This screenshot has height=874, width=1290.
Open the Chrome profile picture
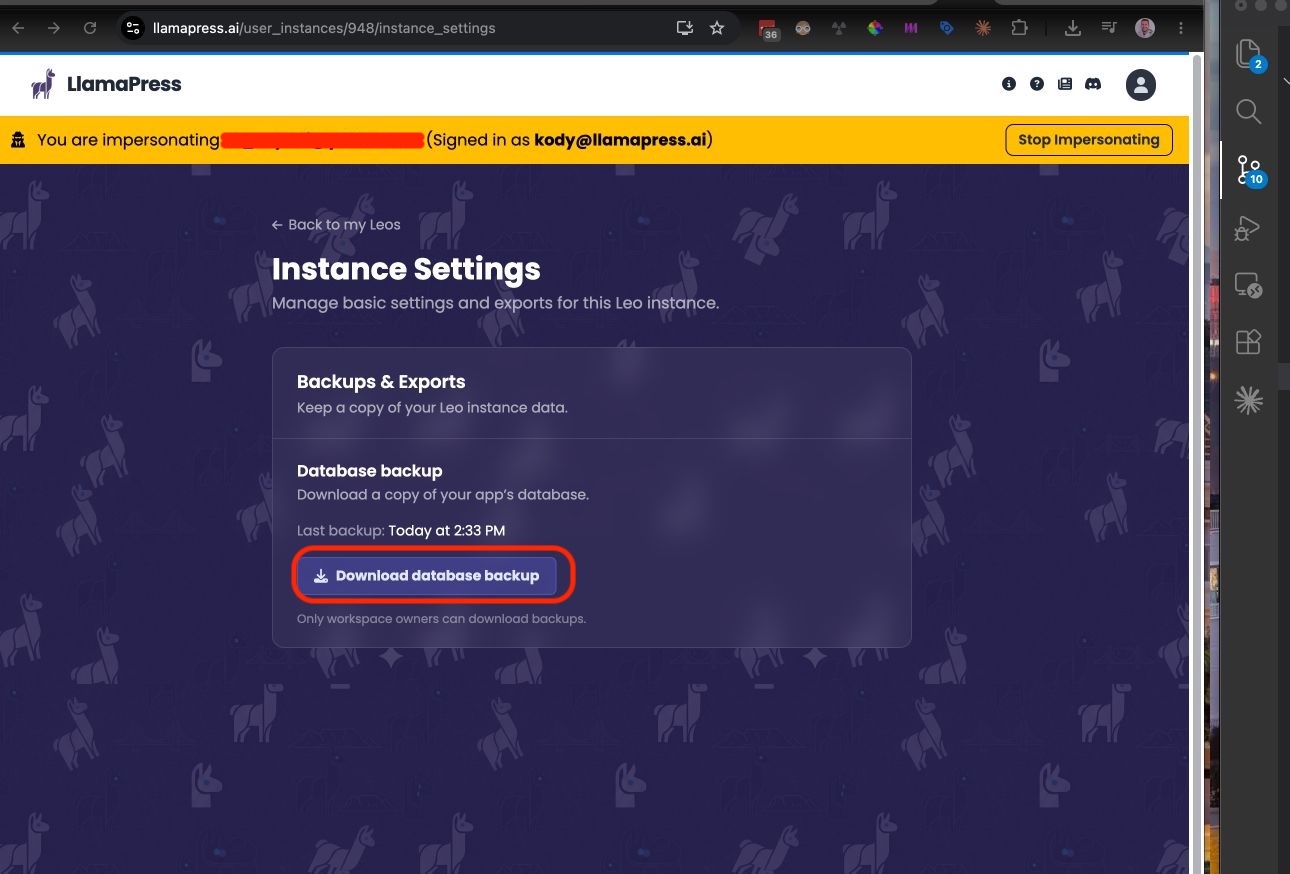pos(1145,28)
